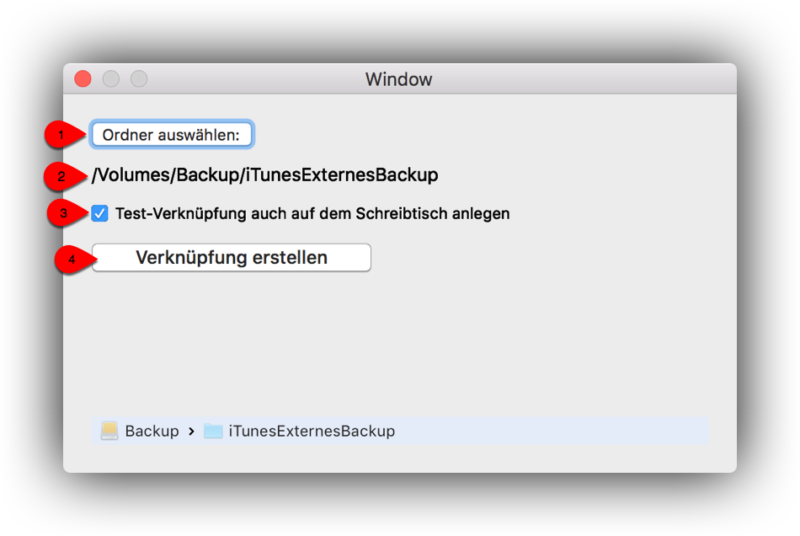
Task: Select the Backup drive icon in path bar
Action: [109, 431]
